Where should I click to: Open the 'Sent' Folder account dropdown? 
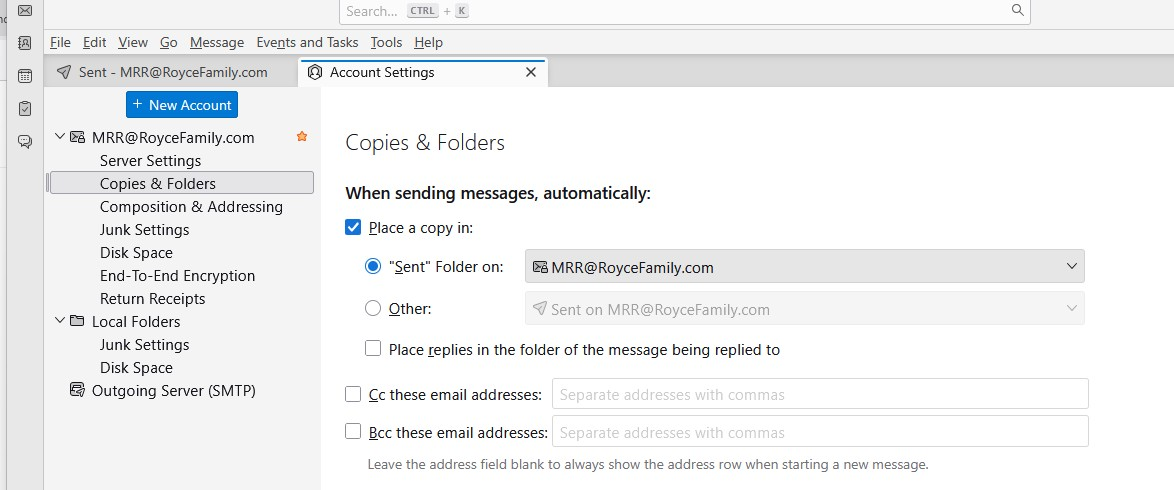point(804,267)
